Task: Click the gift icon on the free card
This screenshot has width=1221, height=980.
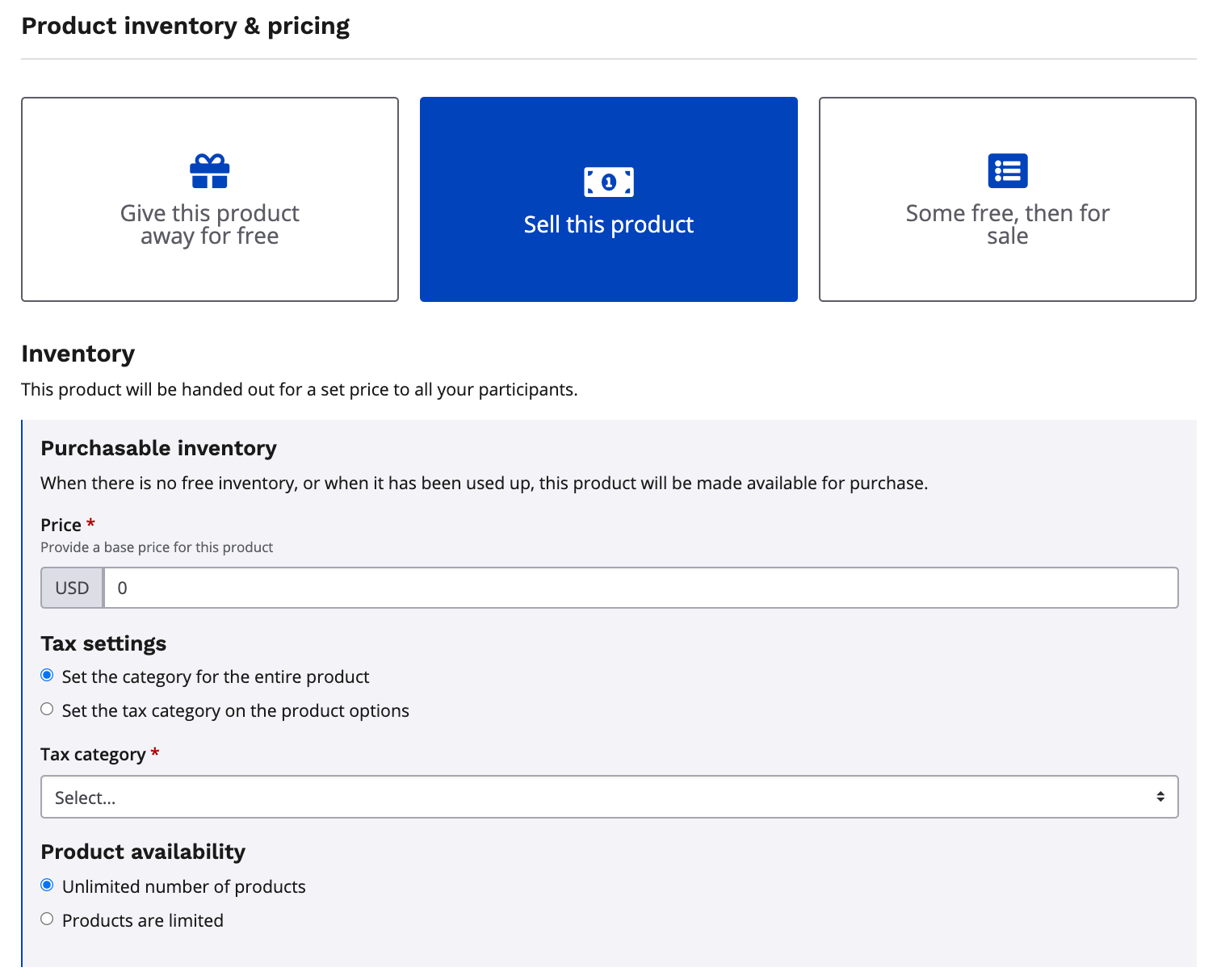Action: click(209, 171)
